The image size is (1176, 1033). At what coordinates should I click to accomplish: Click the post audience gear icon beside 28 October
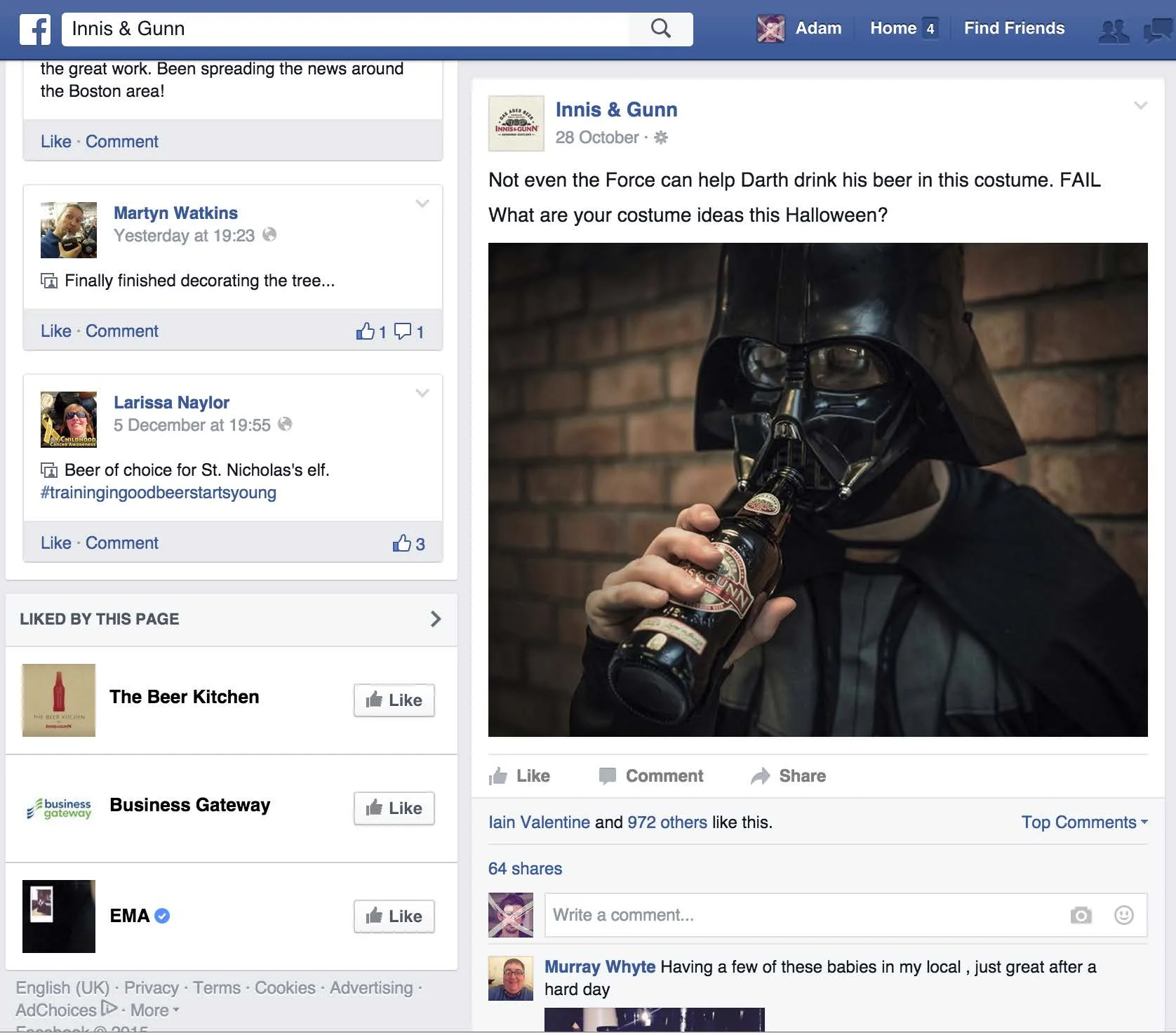[x=661, y=138]
